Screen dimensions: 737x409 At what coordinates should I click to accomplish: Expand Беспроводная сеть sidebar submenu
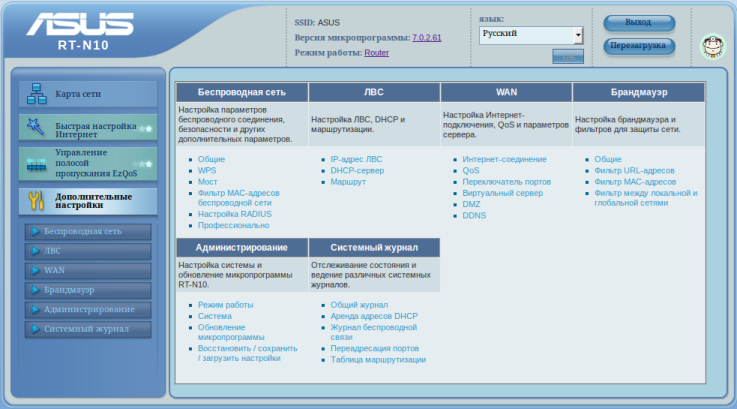pos(88,231)
